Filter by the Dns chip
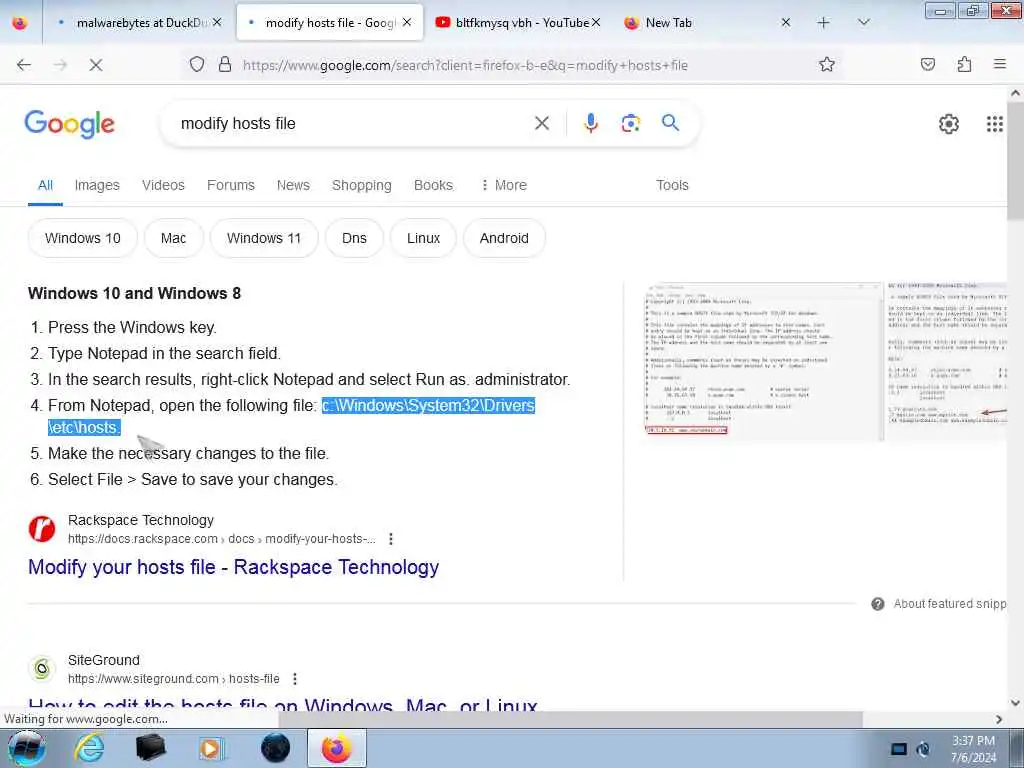Viewport: 1024px width, 768px height. tap(354, 238)
